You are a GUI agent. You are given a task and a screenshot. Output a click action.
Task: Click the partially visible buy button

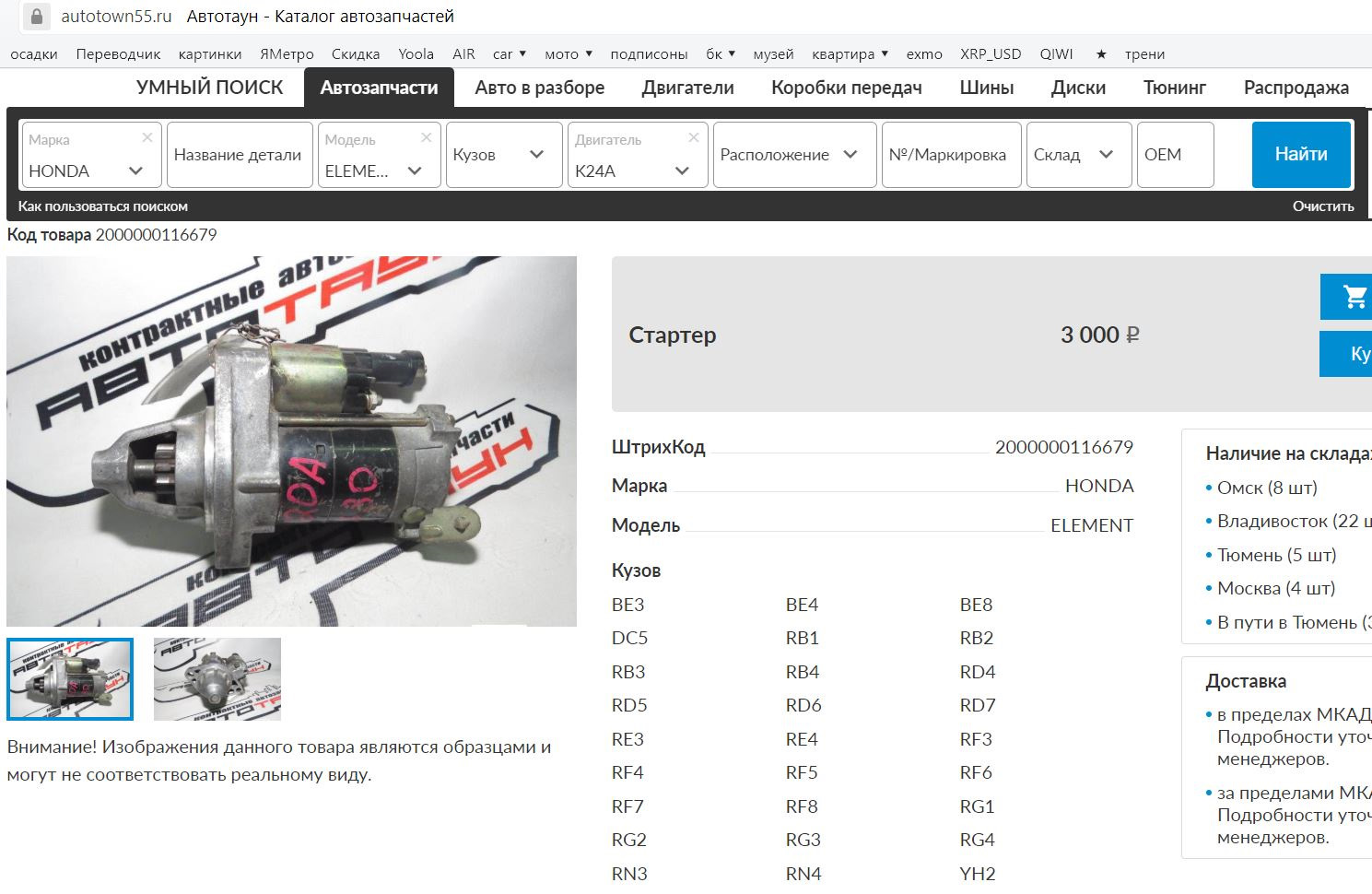click(1346, 354)
